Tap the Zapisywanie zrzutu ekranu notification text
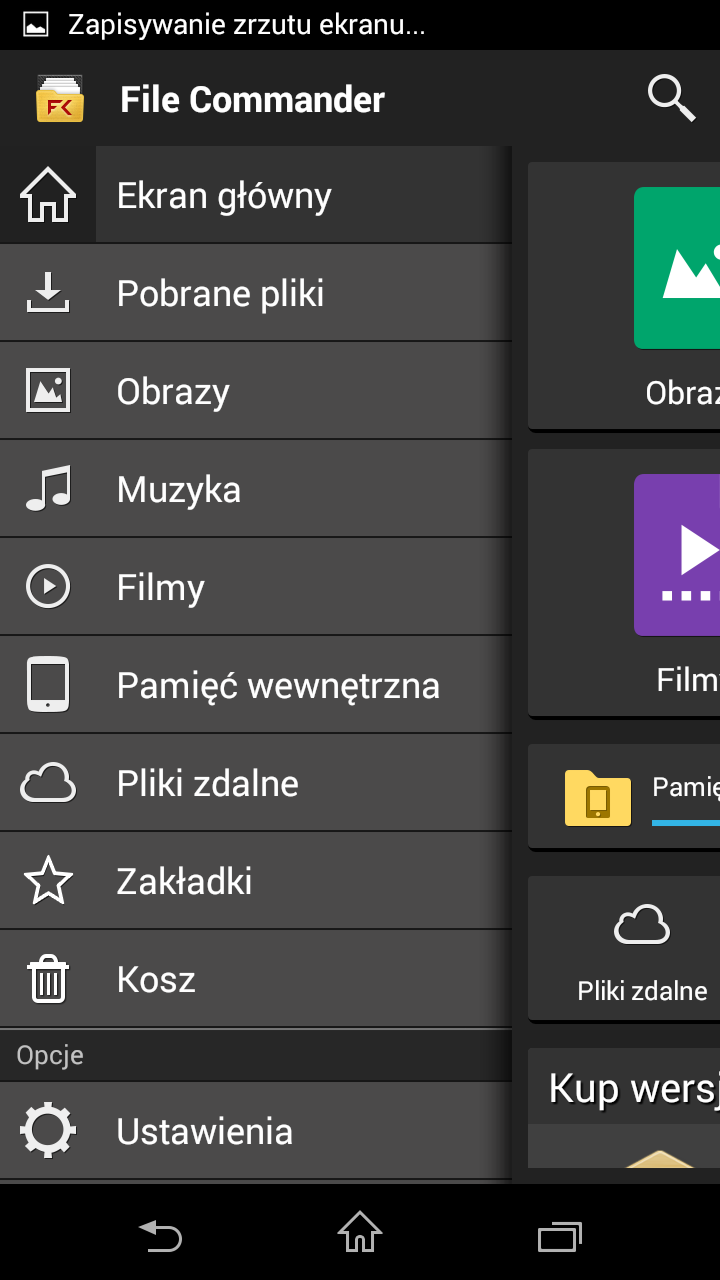Image resolution: width=720 pixels, height=1280 pixels. pos(247,25)
